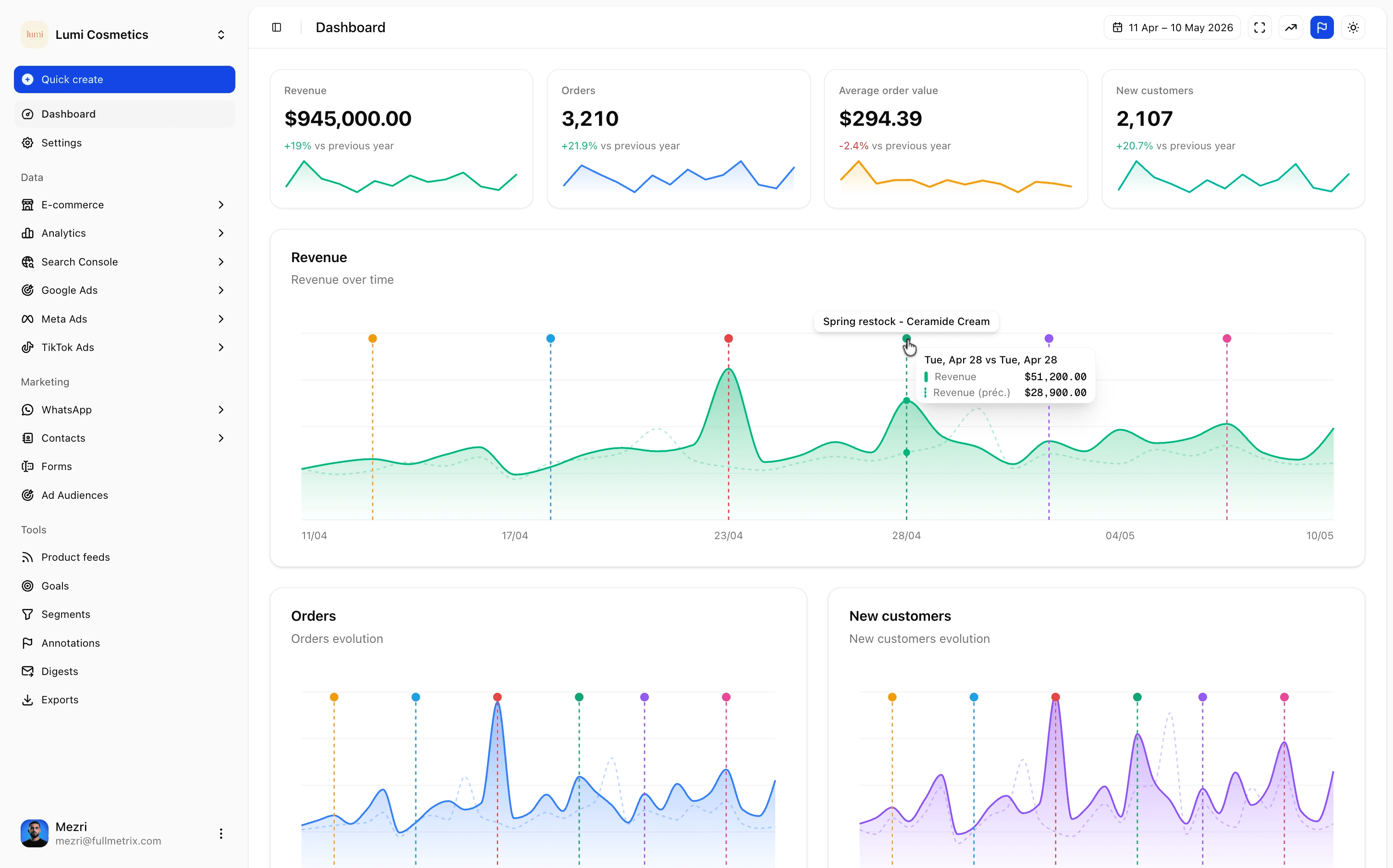This screenshot has width=1393, height=868.
Task: Click orange annotation marker on Orders chart
Action: click(334, 697)
